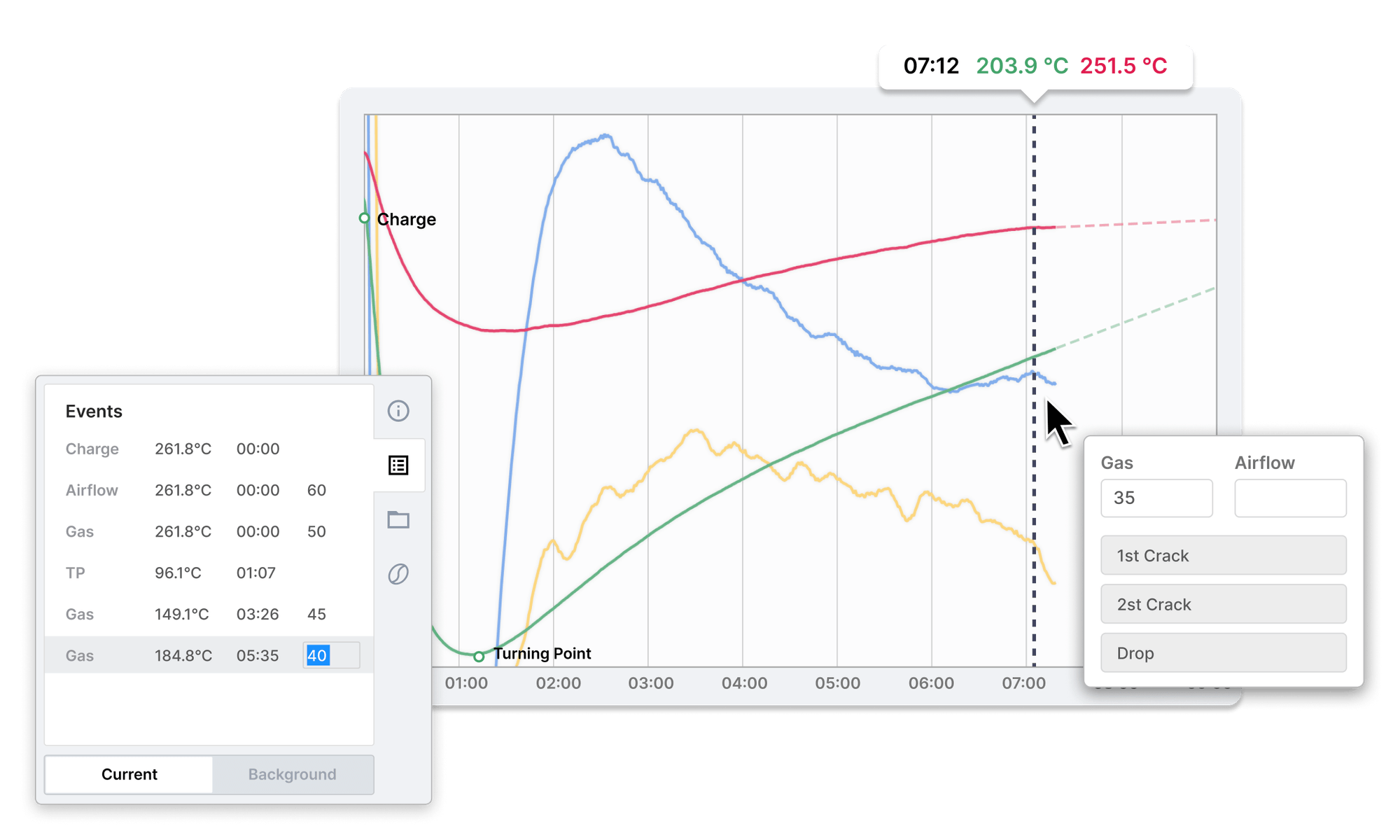Open the Info panel from the sidebar
Screen dimensions: 1400x840
(x=398, y=412)
